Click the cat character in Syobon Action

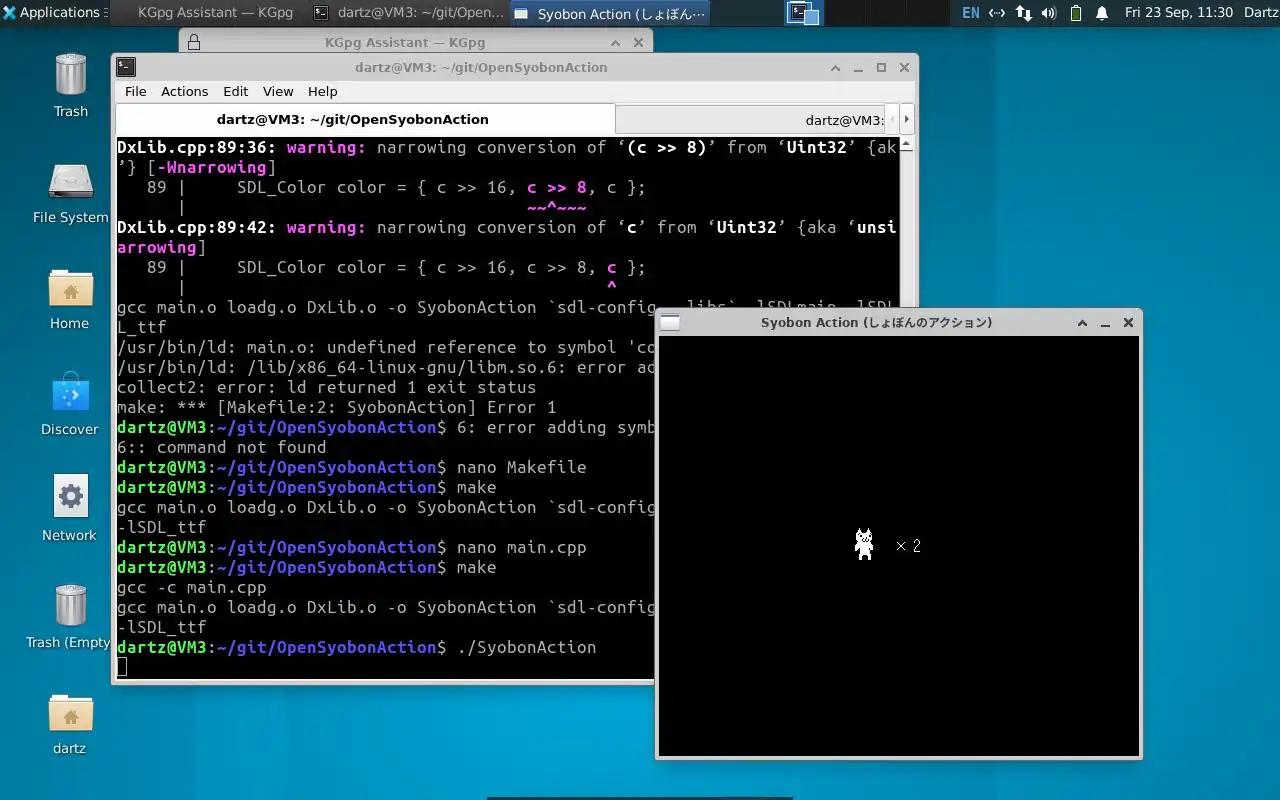(x=864, y=544)
